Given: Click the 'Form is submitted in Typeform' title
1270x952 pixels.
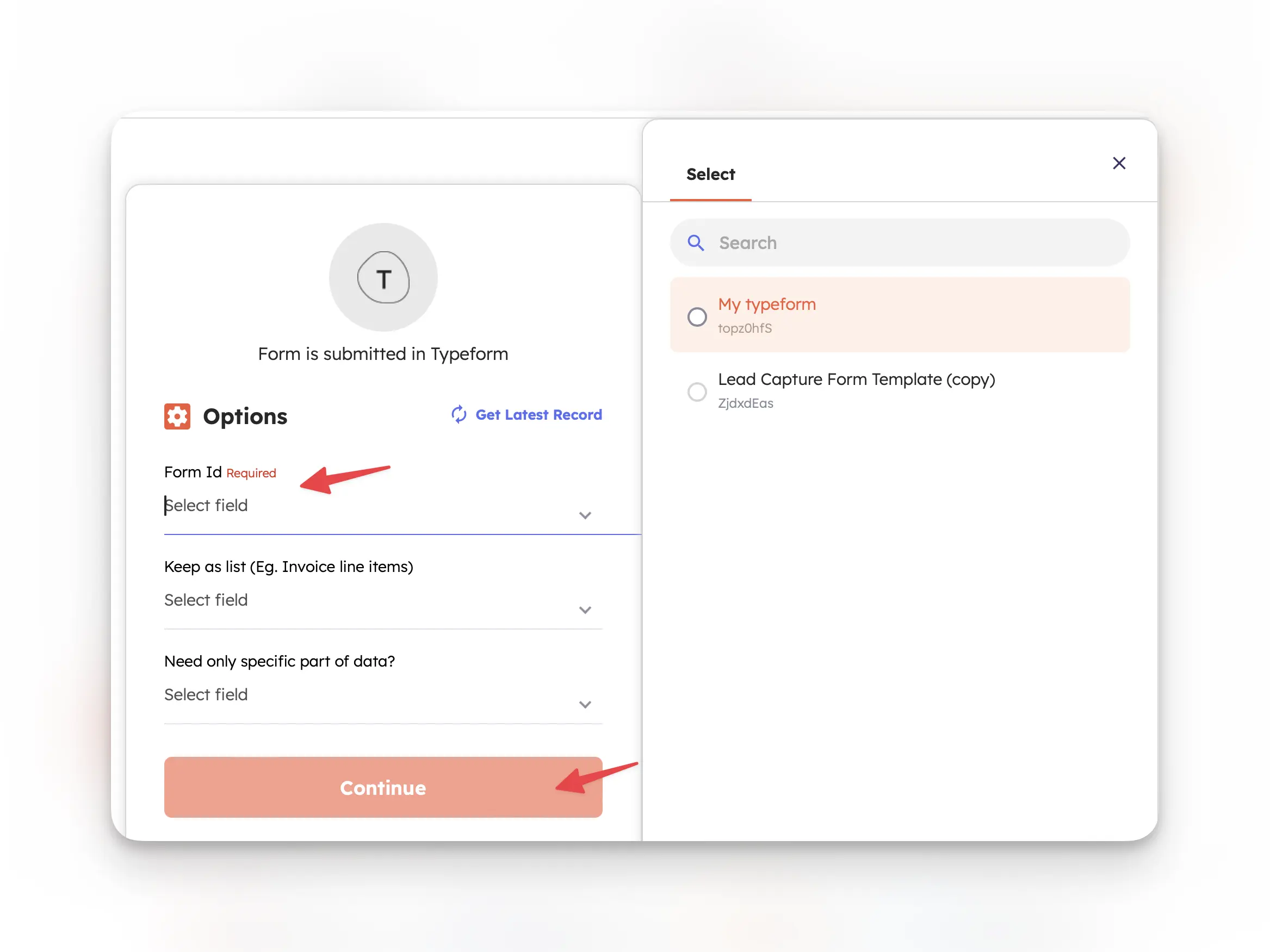Looking at the screenshot, I should 383,354.
